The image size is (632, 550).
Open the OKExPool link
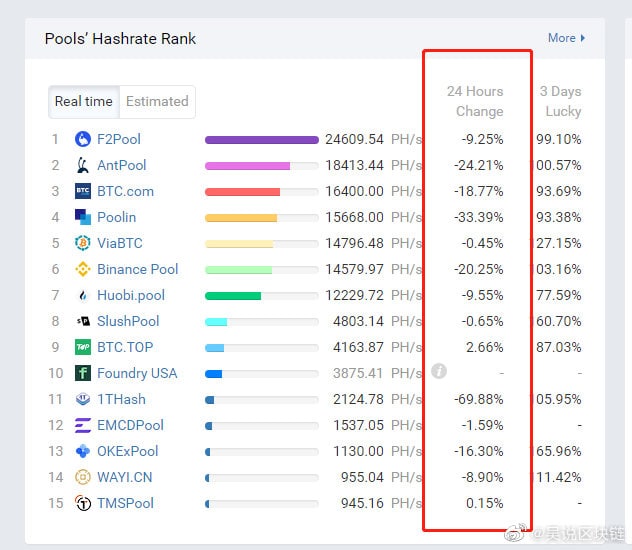(128, 451)
